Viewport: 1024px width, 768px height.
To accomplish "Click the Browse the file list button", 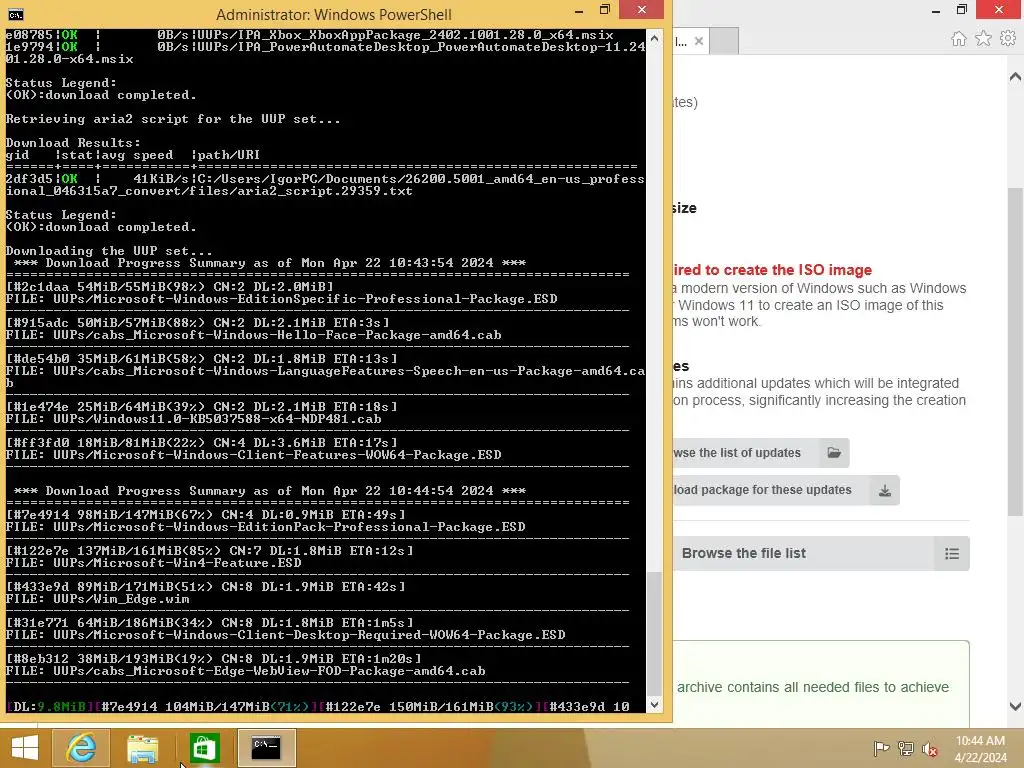I will click(x=821, y=554).
